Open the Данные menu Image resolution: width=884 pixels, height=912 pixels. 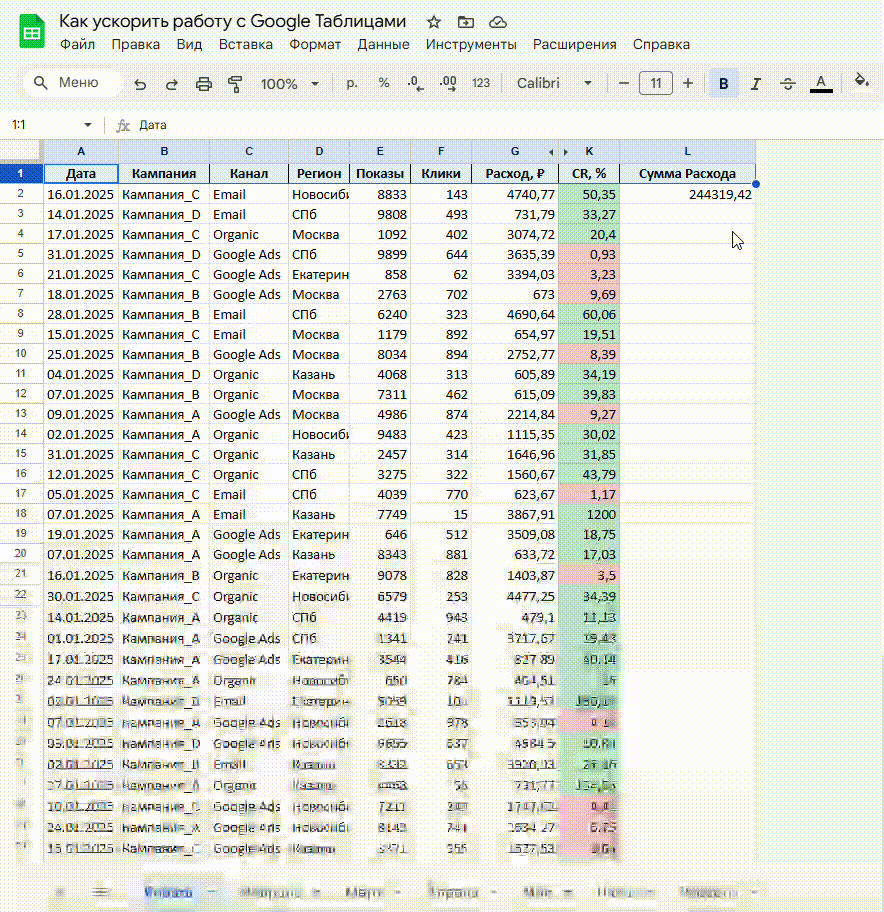(383, 45)
